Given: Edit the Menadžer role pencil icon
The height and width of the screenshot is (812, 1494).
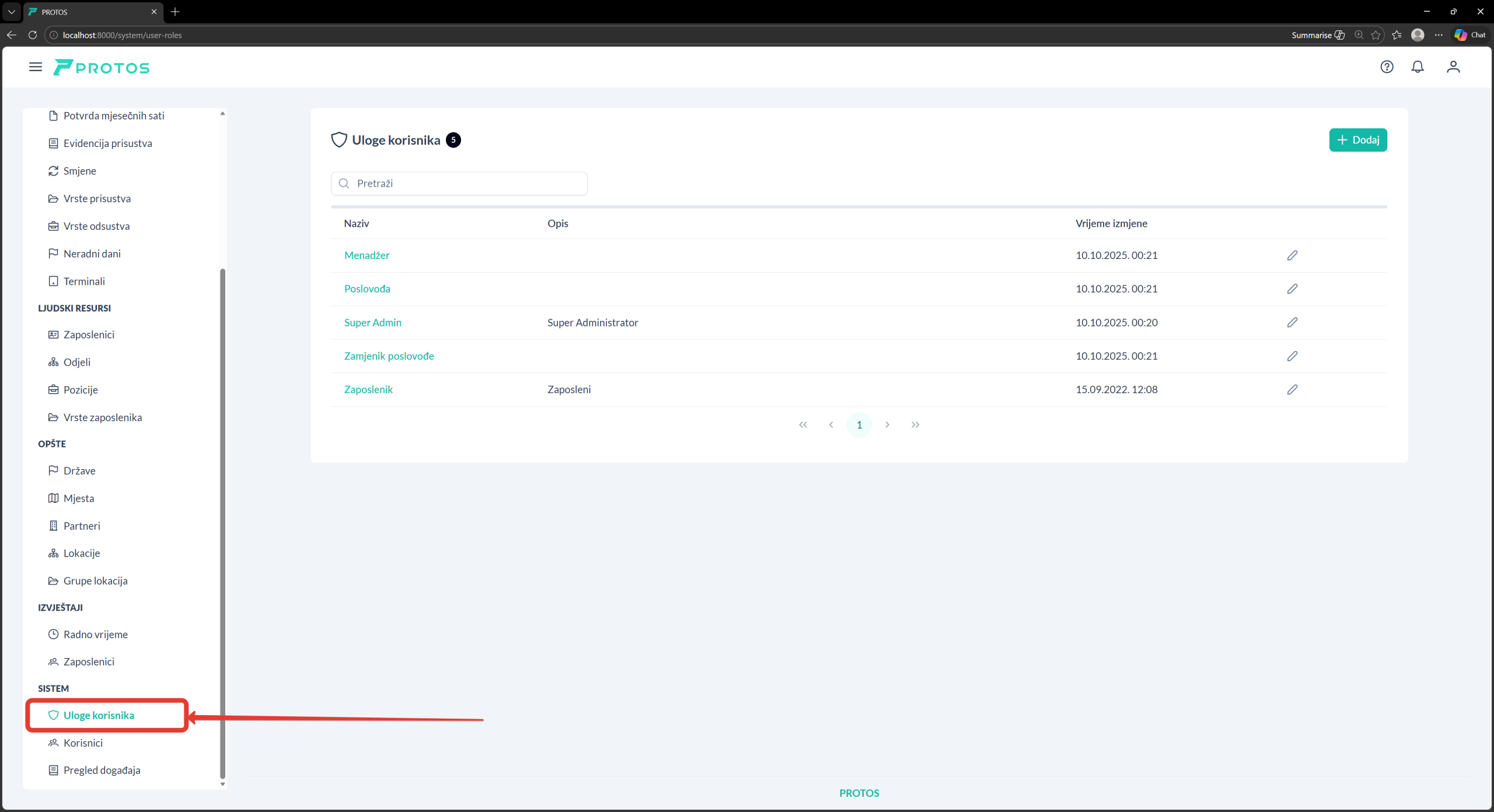Looking at the screenshot, I should coord(1292,256).
